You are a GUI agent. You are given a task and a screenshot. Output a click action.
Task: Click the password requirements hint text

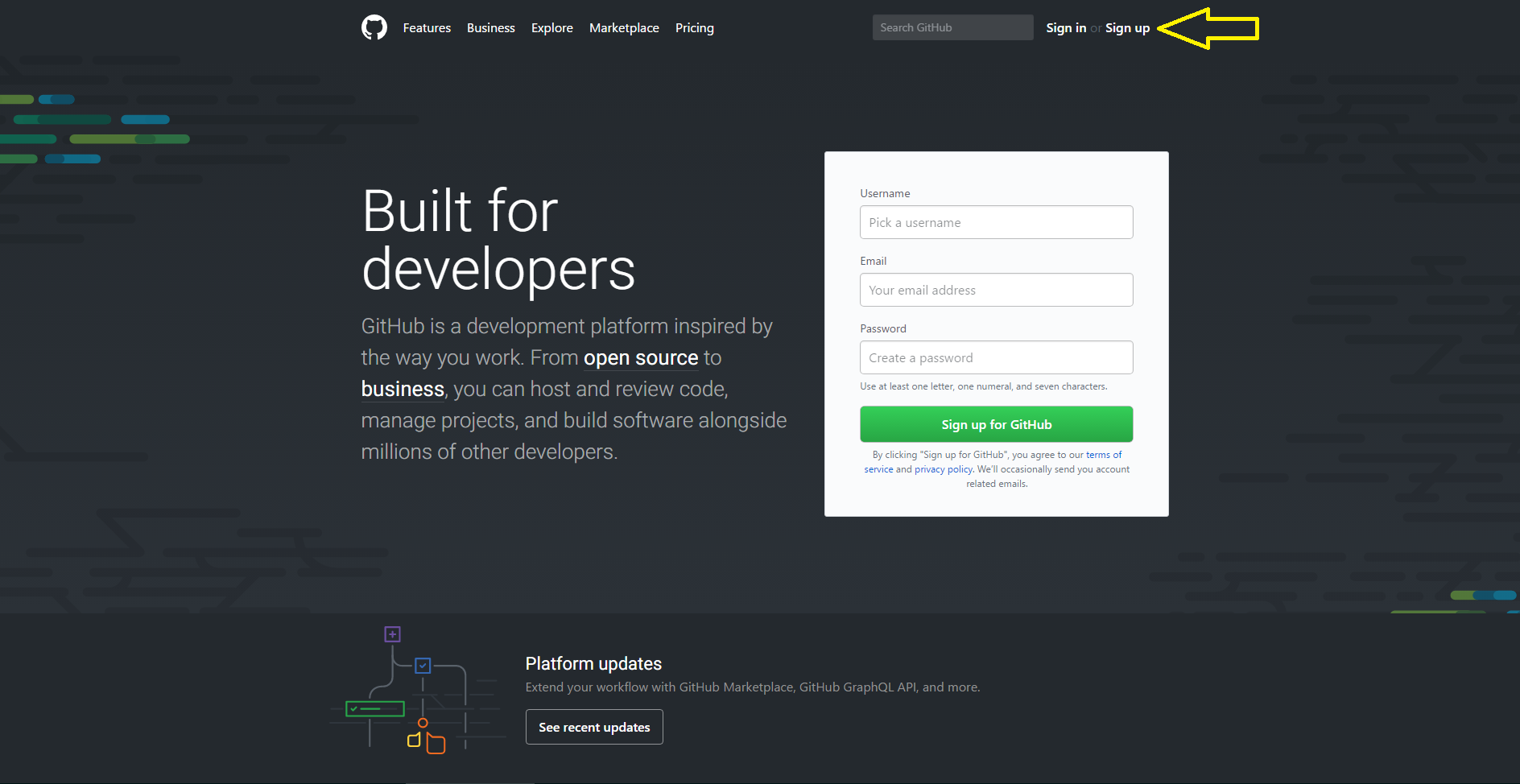tap(984, 386)
